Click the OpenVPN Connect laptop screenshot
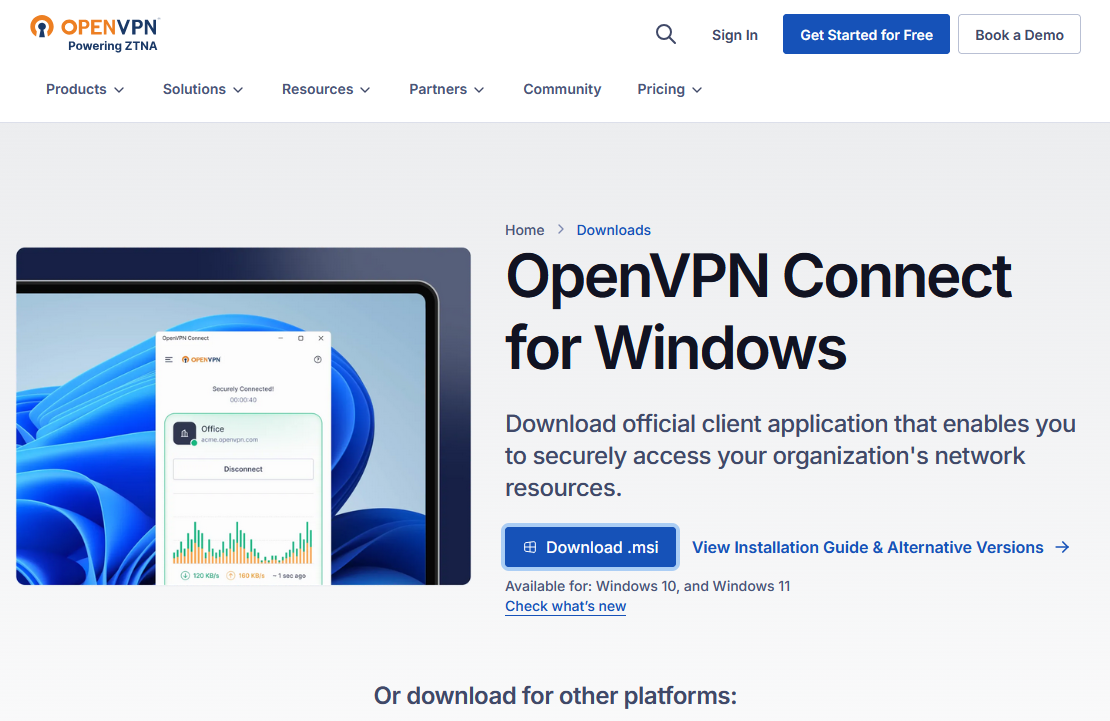1110x721 pixels. [244, 416]
